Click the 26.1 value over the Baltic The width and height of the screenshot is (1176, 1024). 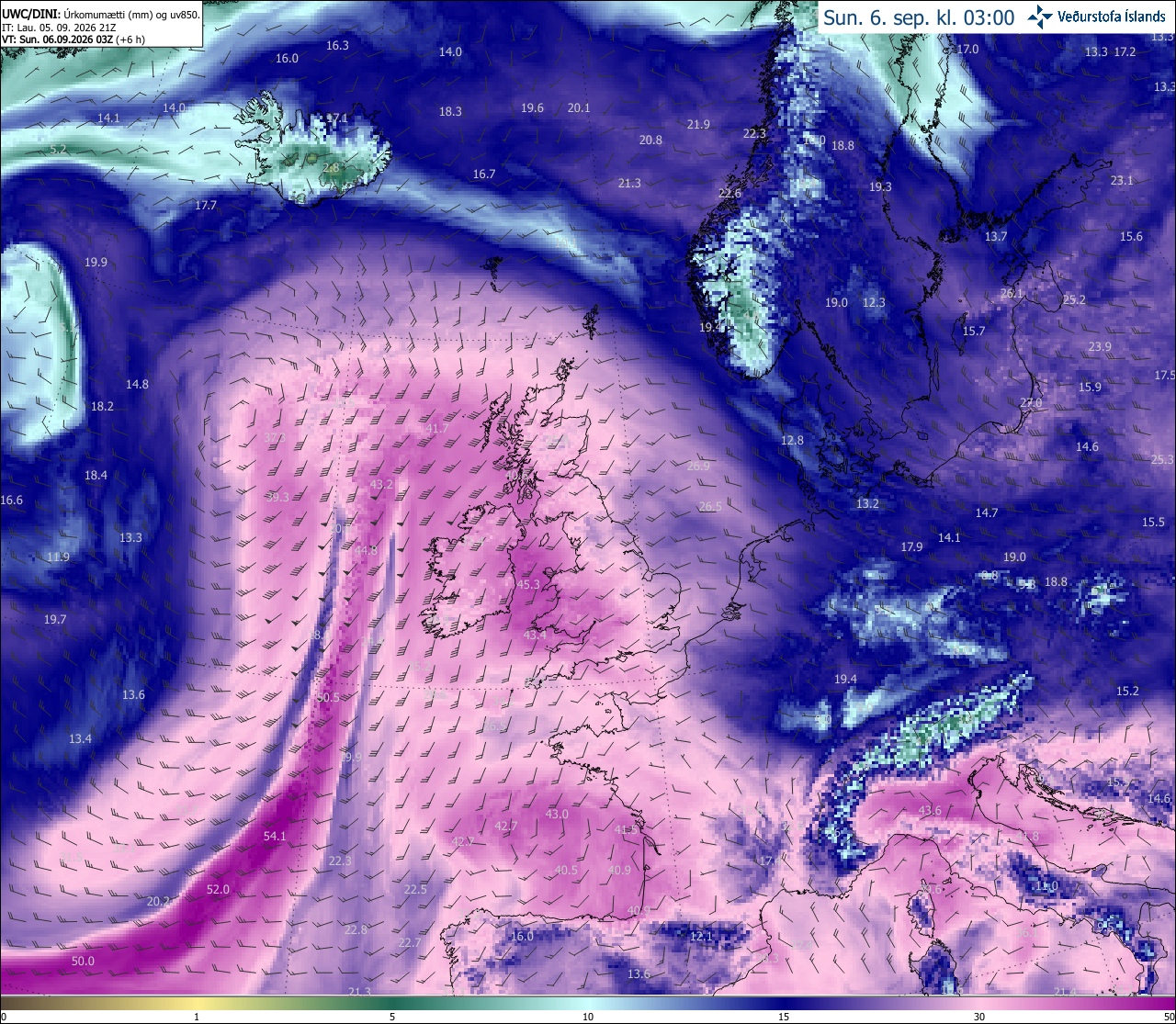coord(1011,293)
